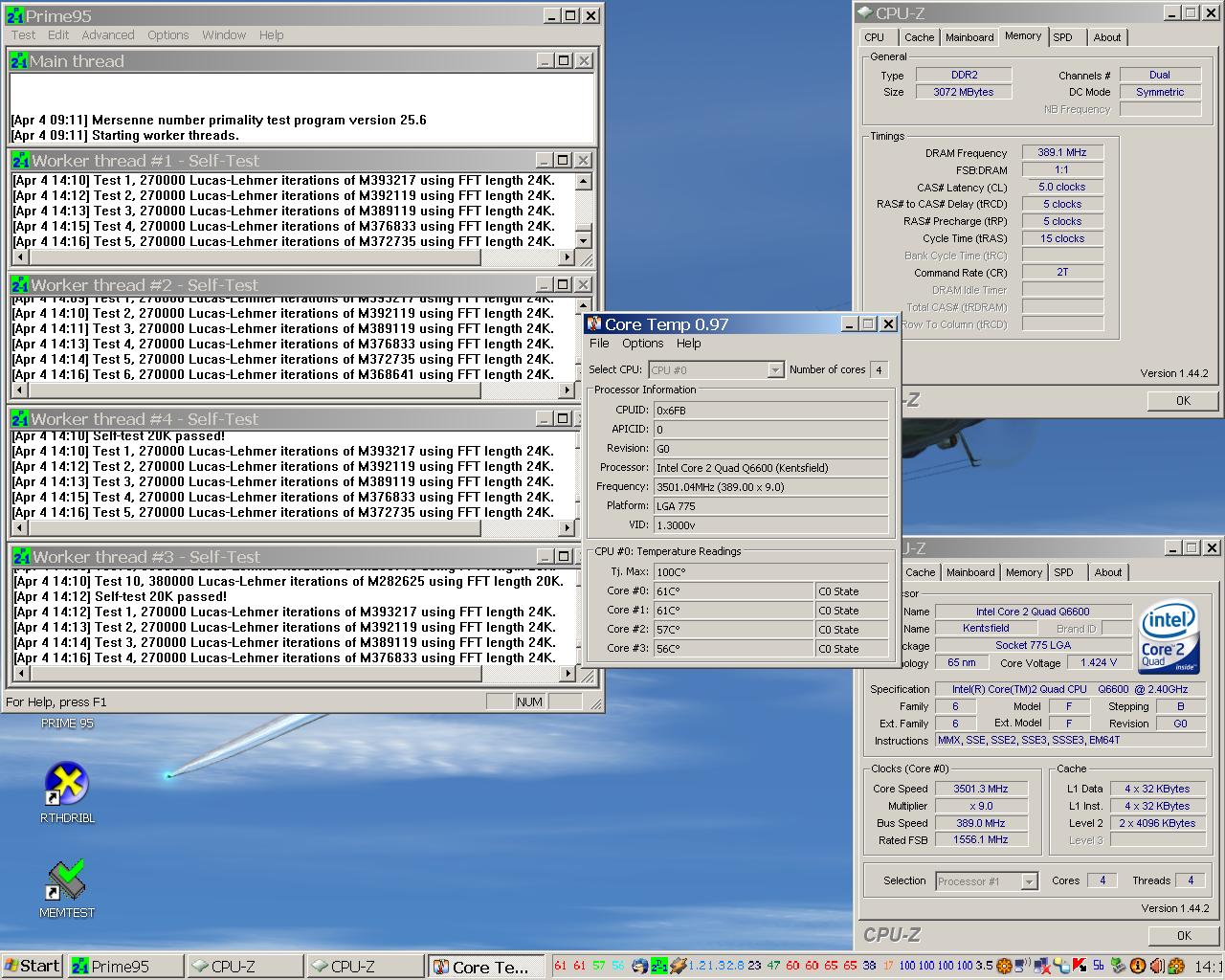This screenshot has width=1225, height=980.
Task: Click Worker thread #2 window icon
Action: 20,285
